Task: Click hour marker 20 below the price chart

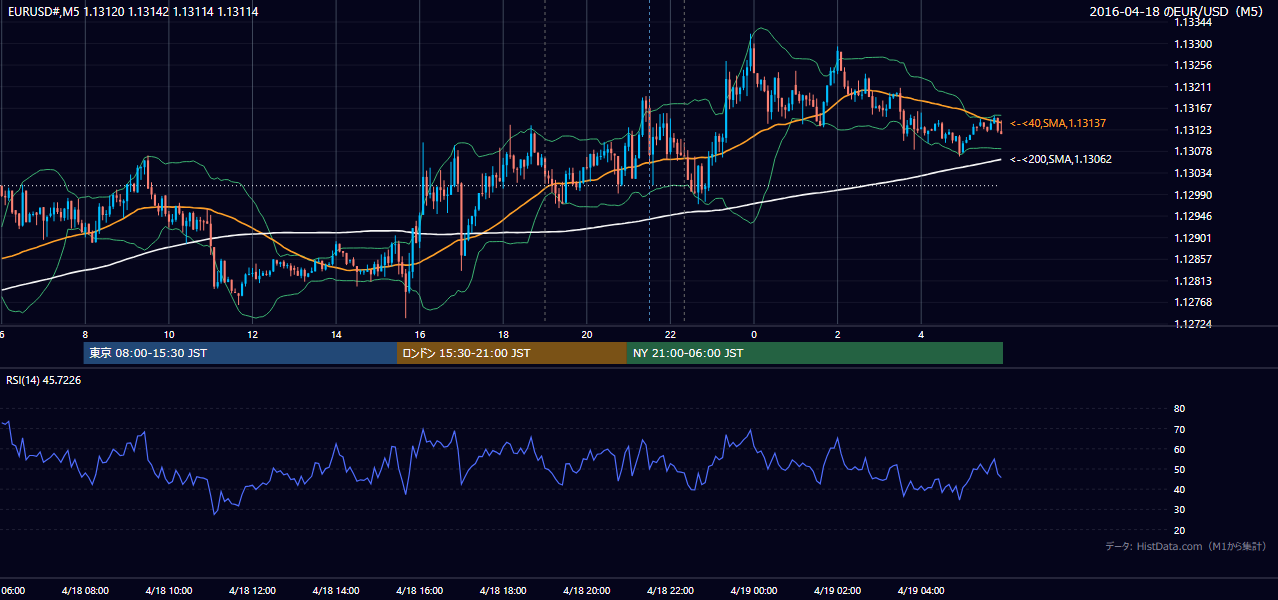Action: (587, 334)
